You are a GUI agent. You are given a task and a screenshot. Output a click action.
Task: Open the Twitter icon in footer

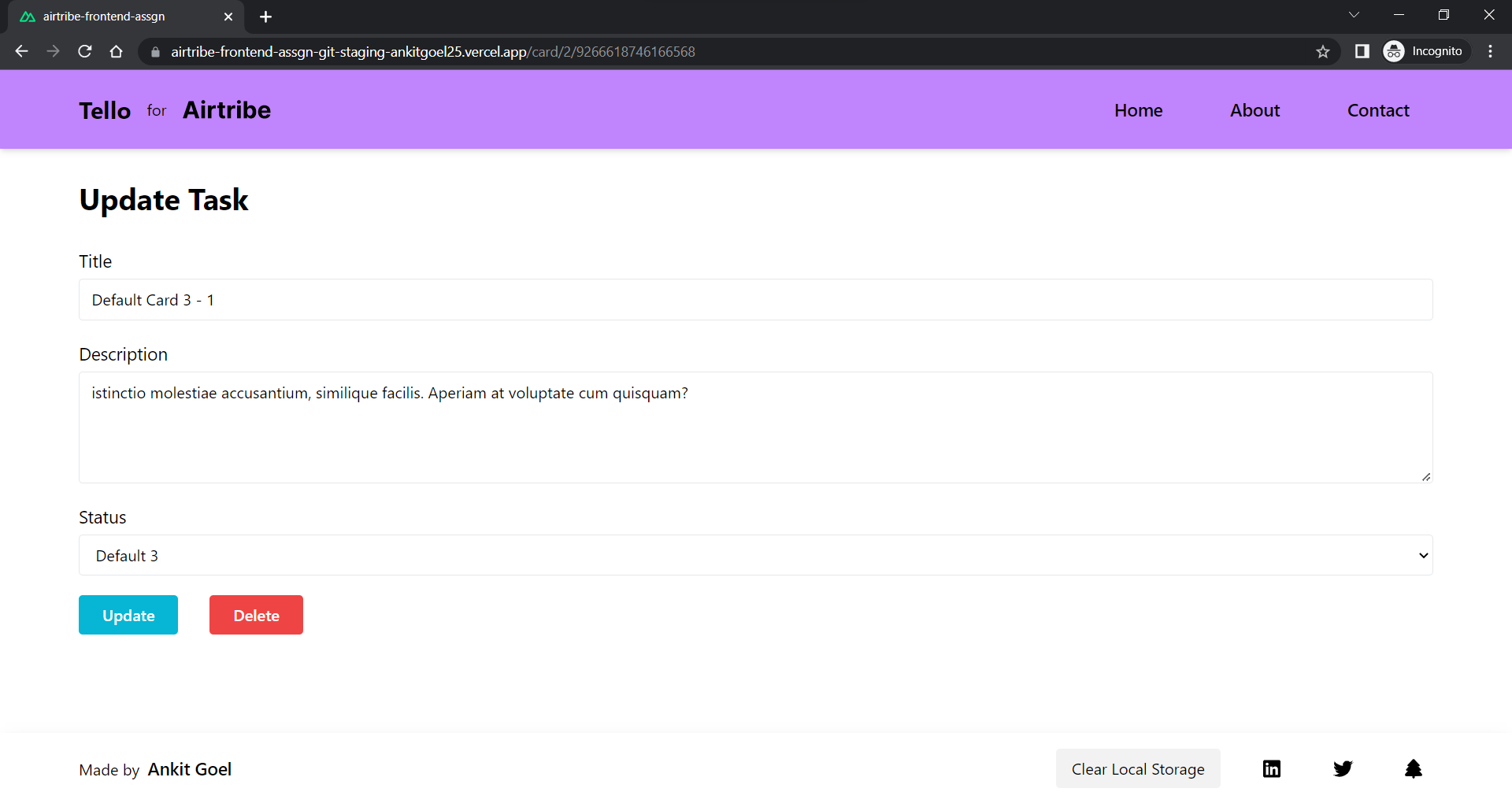[1343, 769]
